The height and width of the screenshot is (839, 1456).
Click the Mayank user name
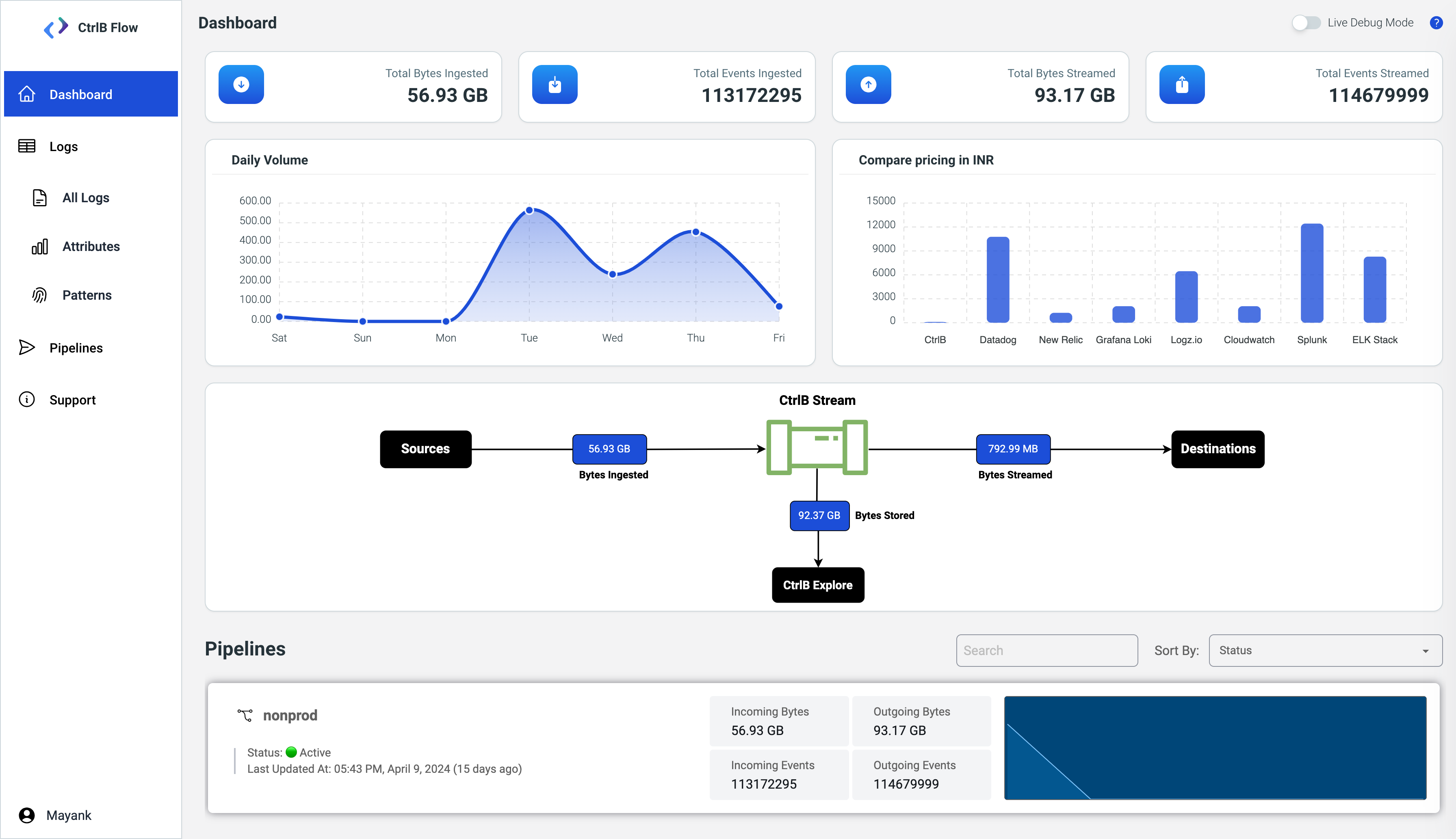(69, 815)
